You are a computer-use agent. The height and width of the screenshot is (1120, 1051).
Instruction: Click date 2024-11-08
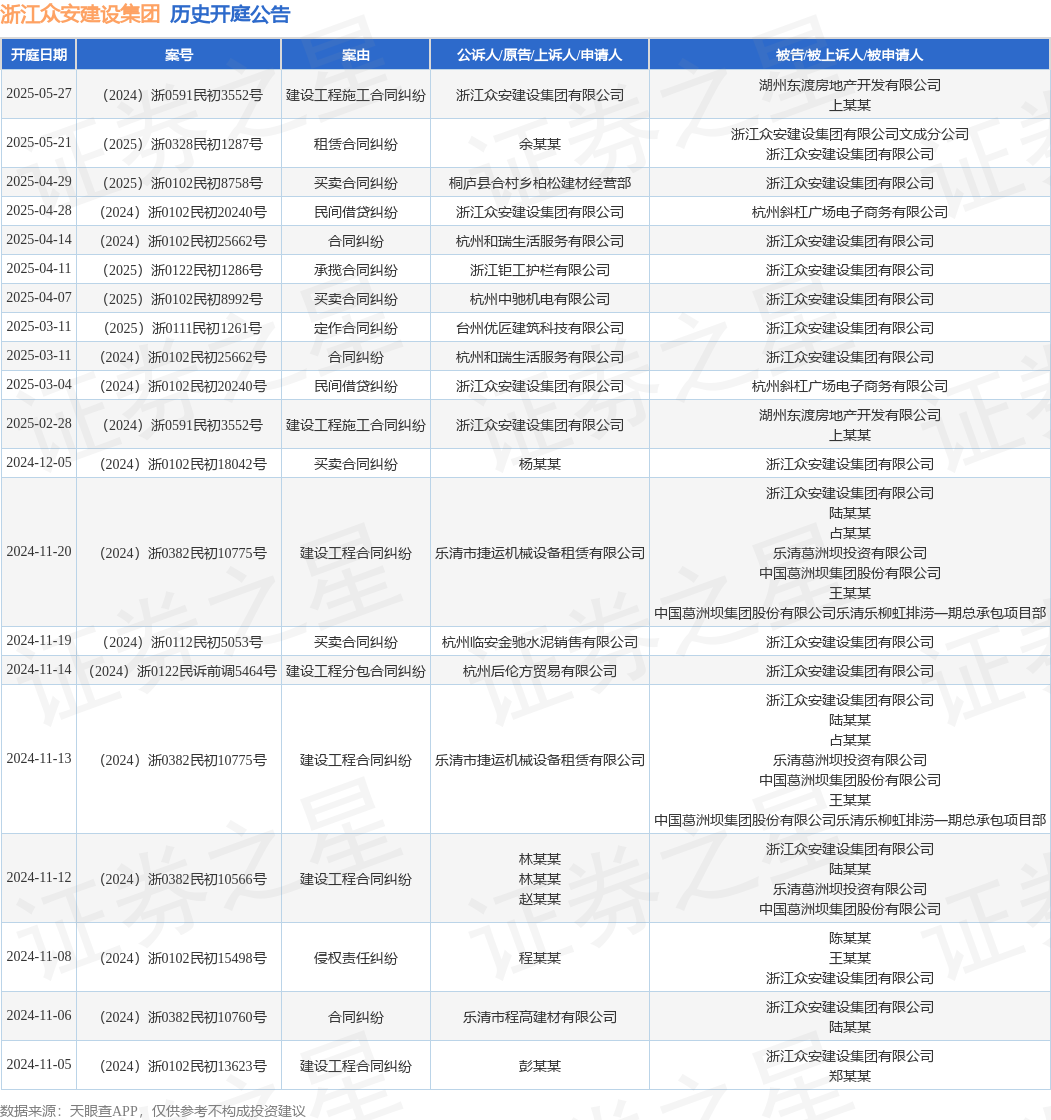pos(39,957)
